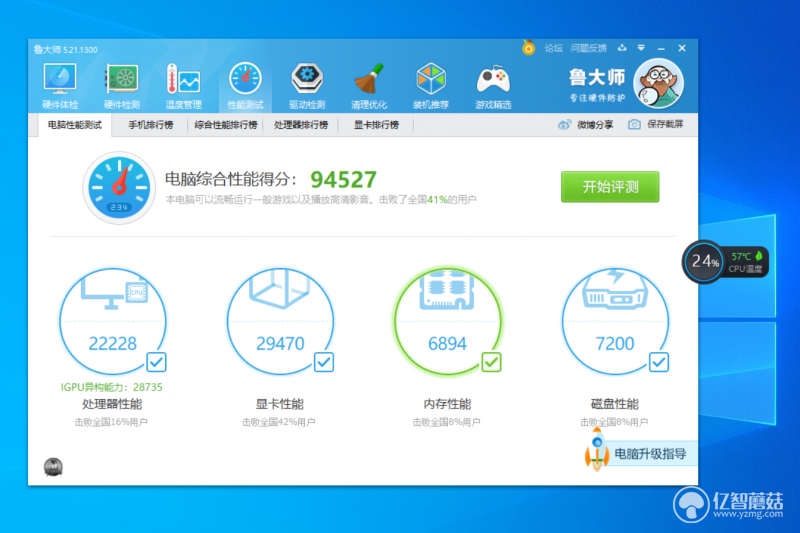The width and height of the screenshot is (800, 533).
Task: Click the 内存性能 circle with score 6894
Action: (447, 322)
